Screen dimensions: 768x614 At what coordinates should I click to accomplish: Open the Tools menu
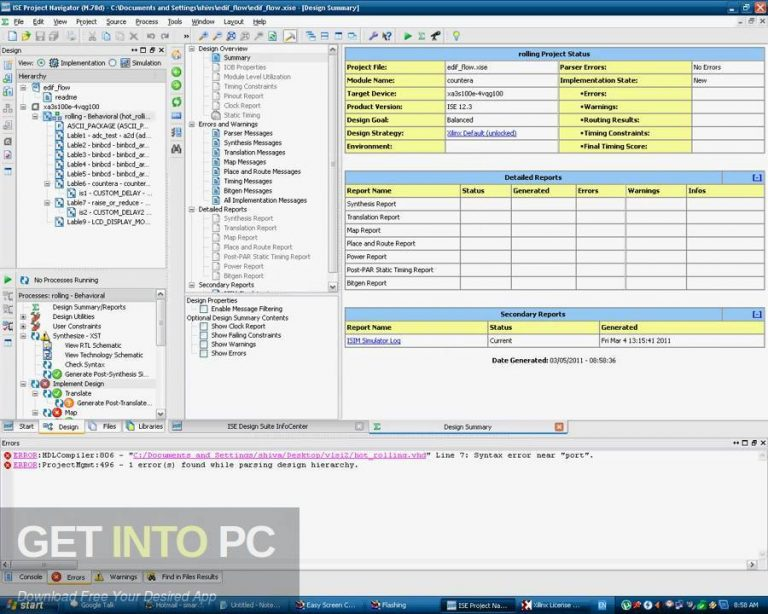(175, 22)
